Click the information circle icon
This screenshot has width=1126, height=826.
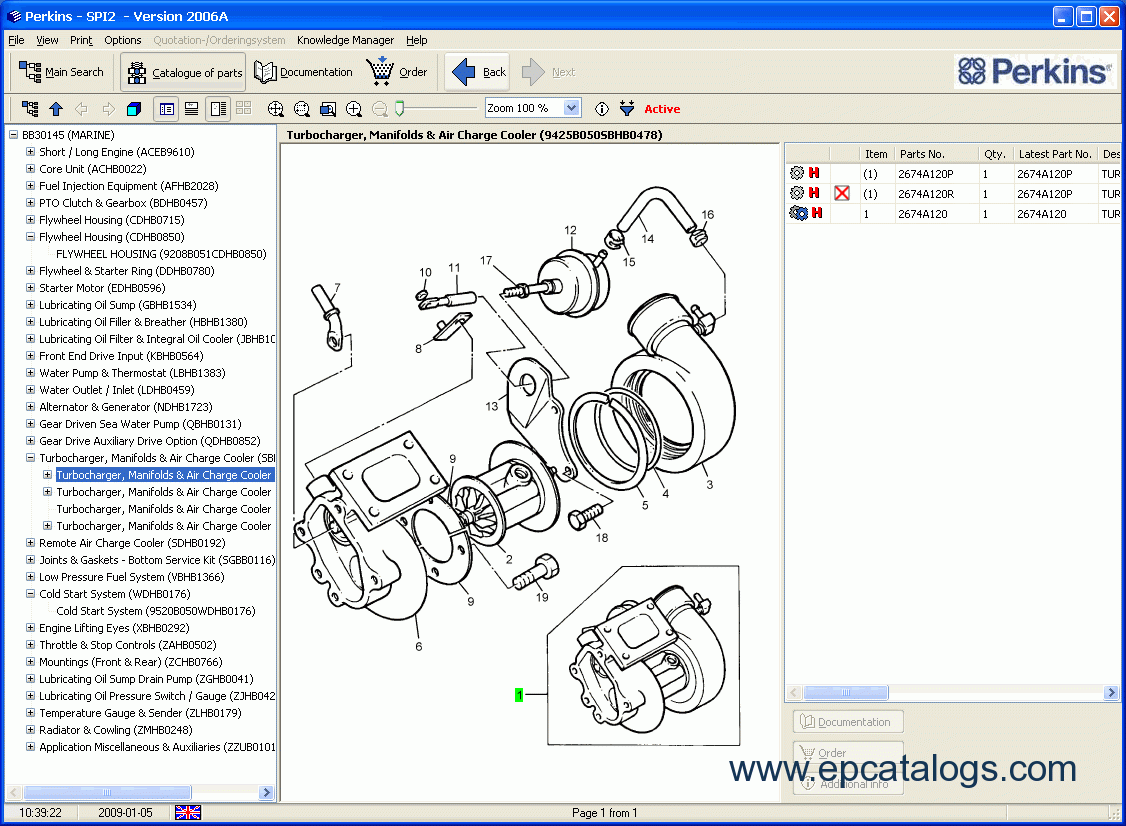pyautogui.click(x=602, y=108)
